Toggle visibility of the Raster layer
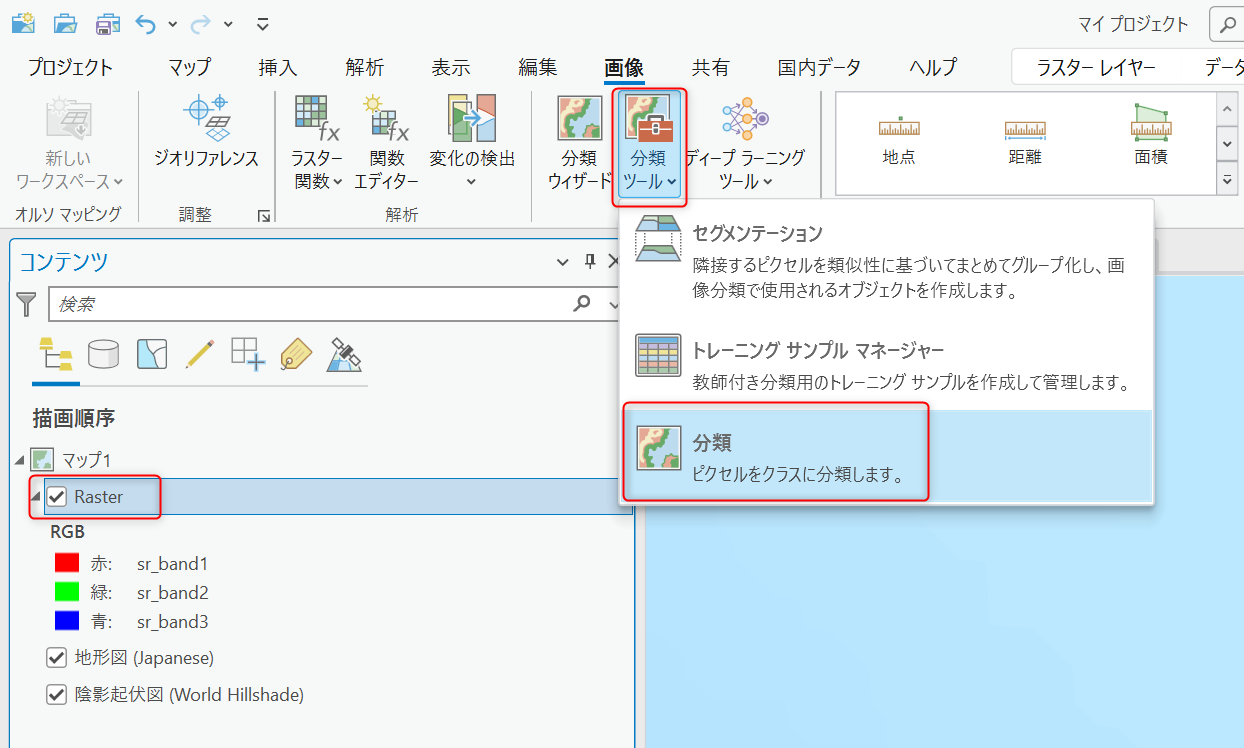The width and height of the screenshot is (1244, 748). click(x=57, y=497)
